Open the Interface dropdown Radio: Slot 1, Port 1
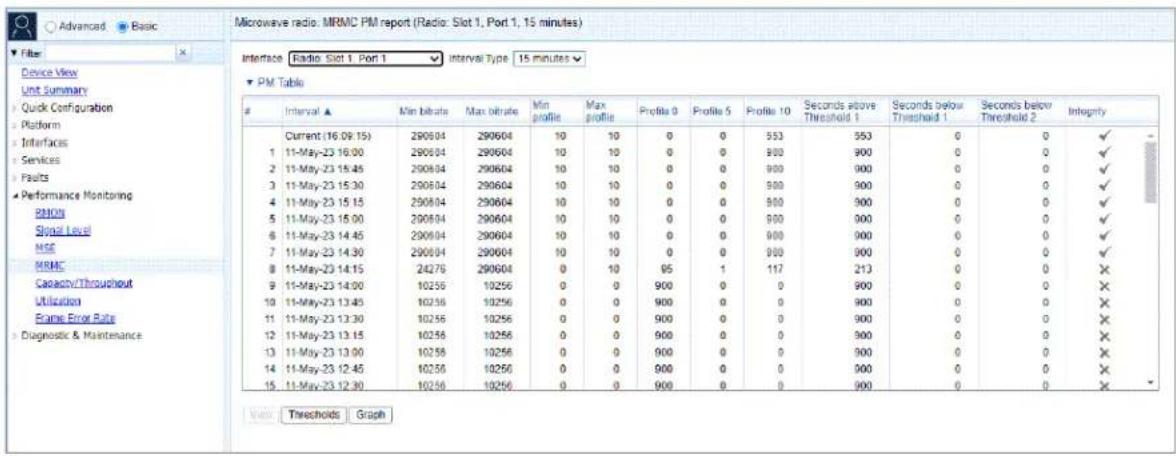Viewport: 1176px width, 456px height. [x=365, y=58]
